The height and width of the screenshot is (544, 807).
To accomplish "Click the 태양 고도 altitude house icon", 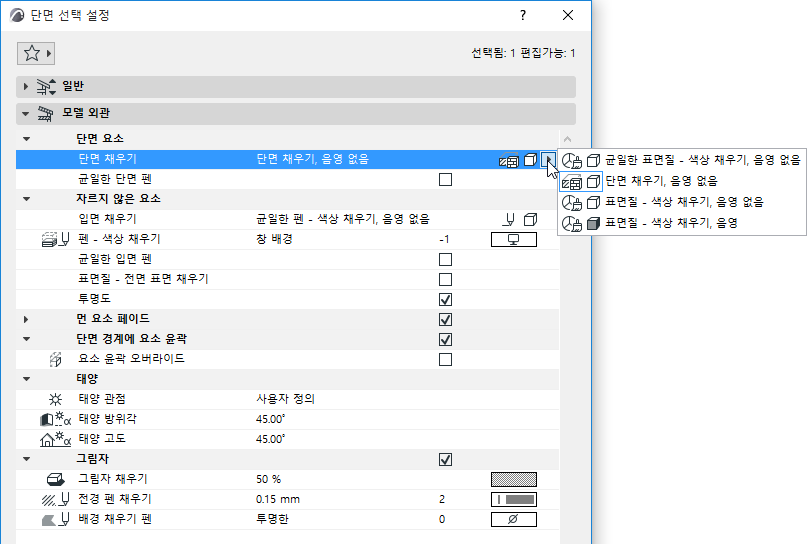I will click(x=55, y=439).
